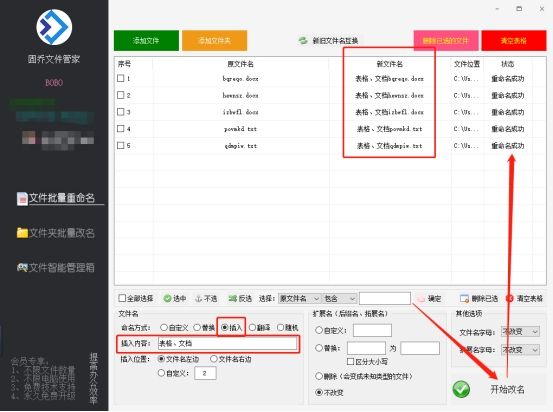
Task: Click the extension replace-from field
Action: [366, 348]
